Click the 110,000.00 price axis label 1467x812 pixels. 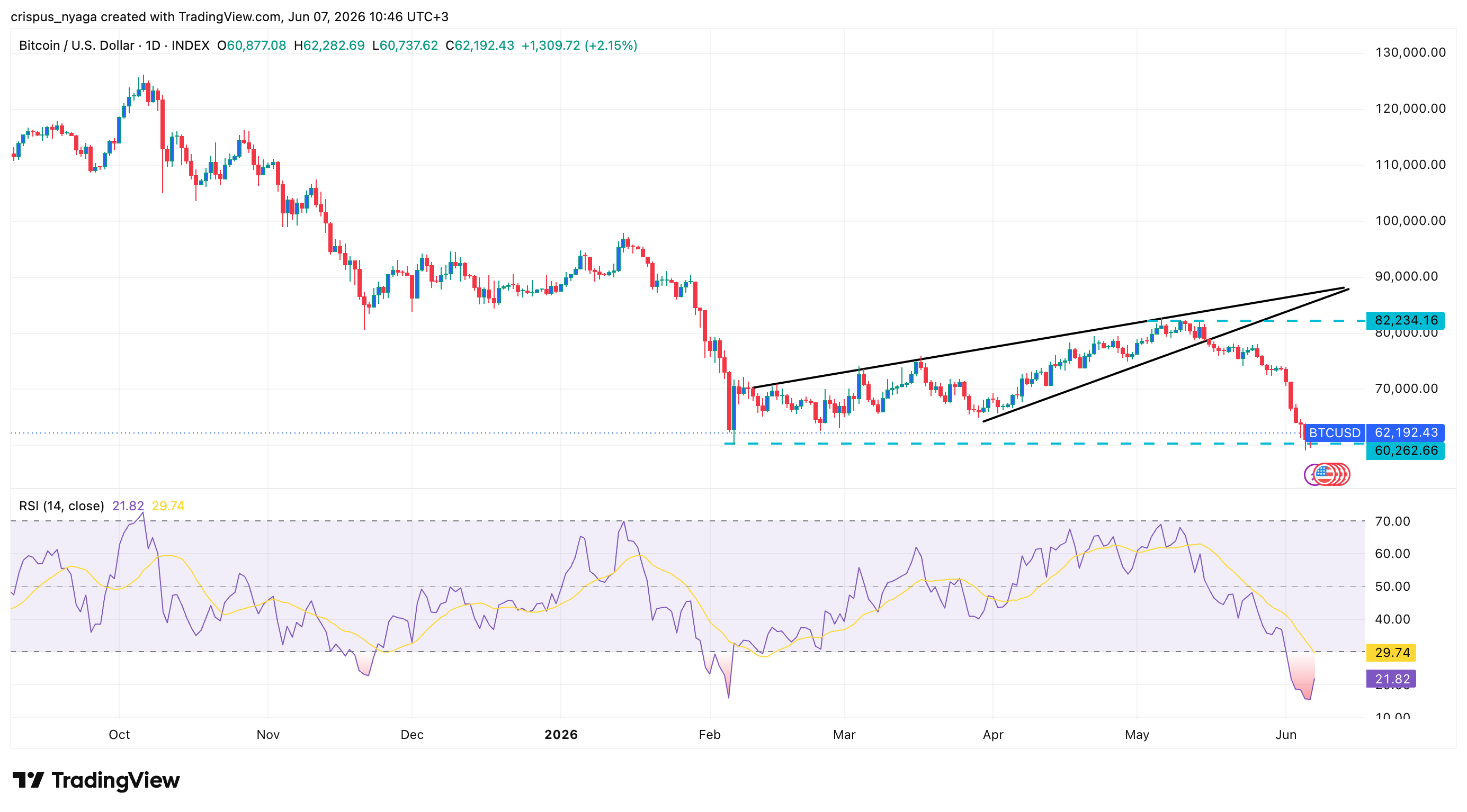click(1410, 165)
